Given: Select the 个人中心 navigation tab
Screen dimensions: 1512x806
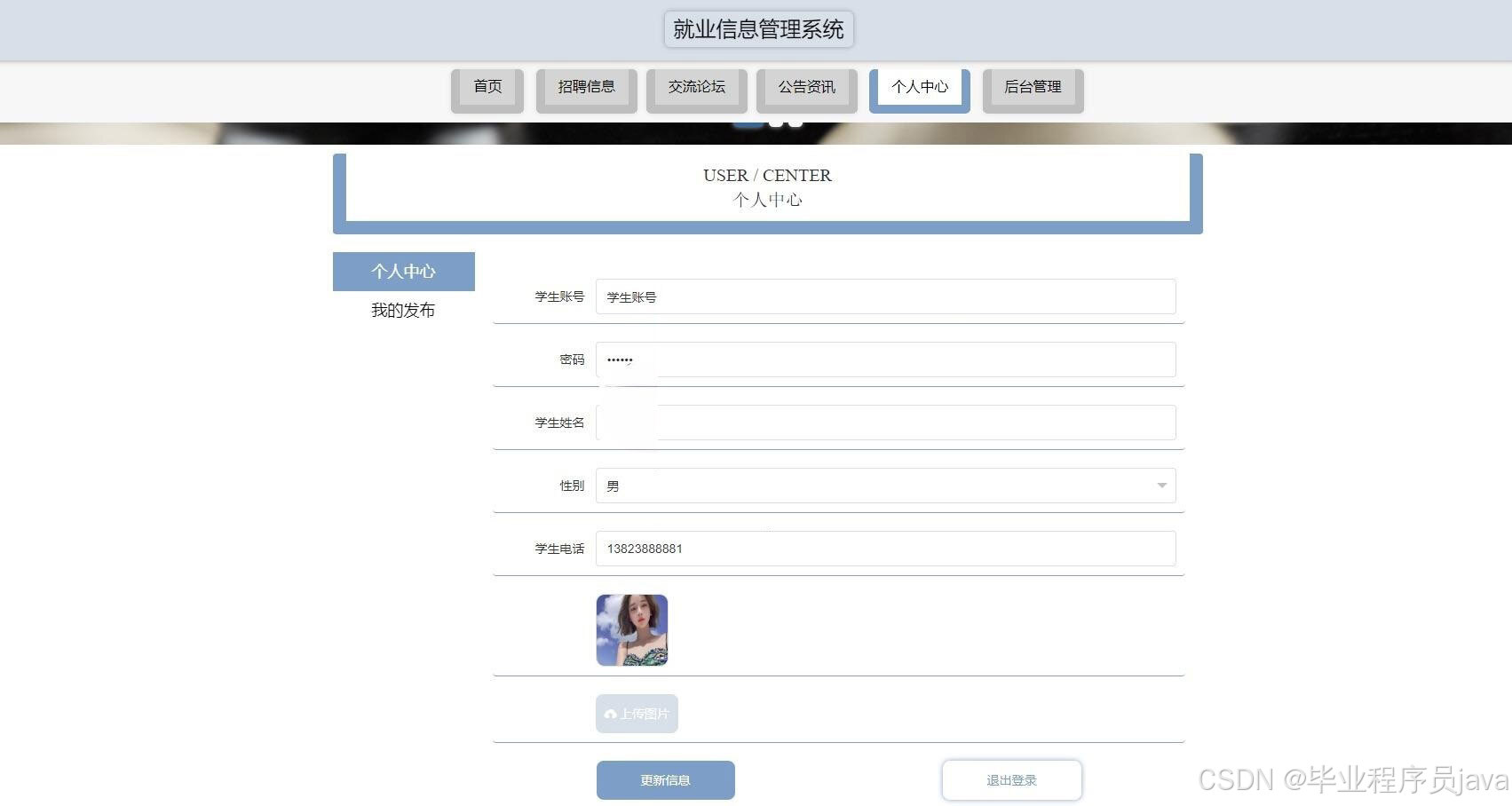Looking at the screenshot, I should point(919,87).
